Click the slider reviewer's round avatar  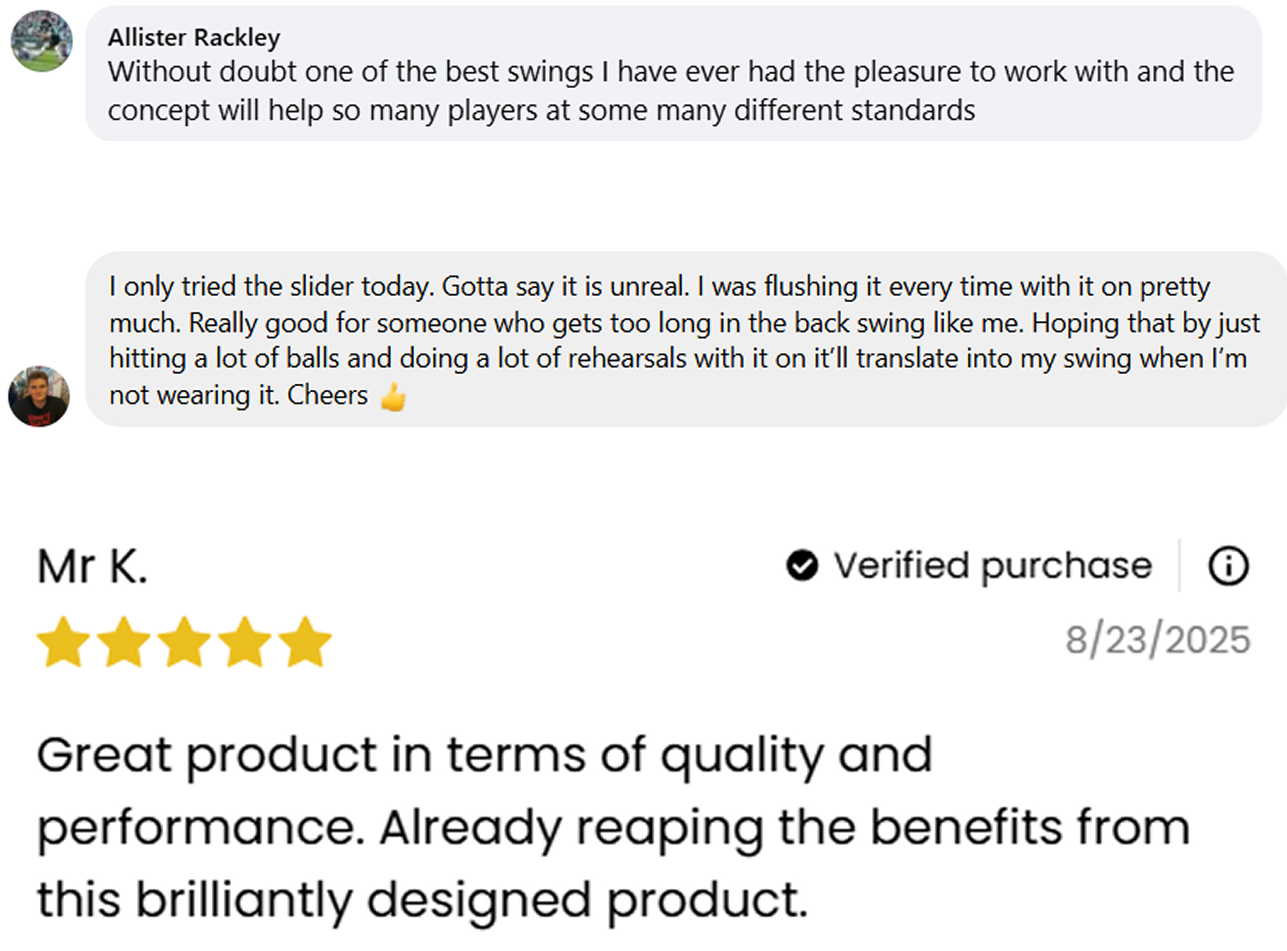[x=39, y=396]
